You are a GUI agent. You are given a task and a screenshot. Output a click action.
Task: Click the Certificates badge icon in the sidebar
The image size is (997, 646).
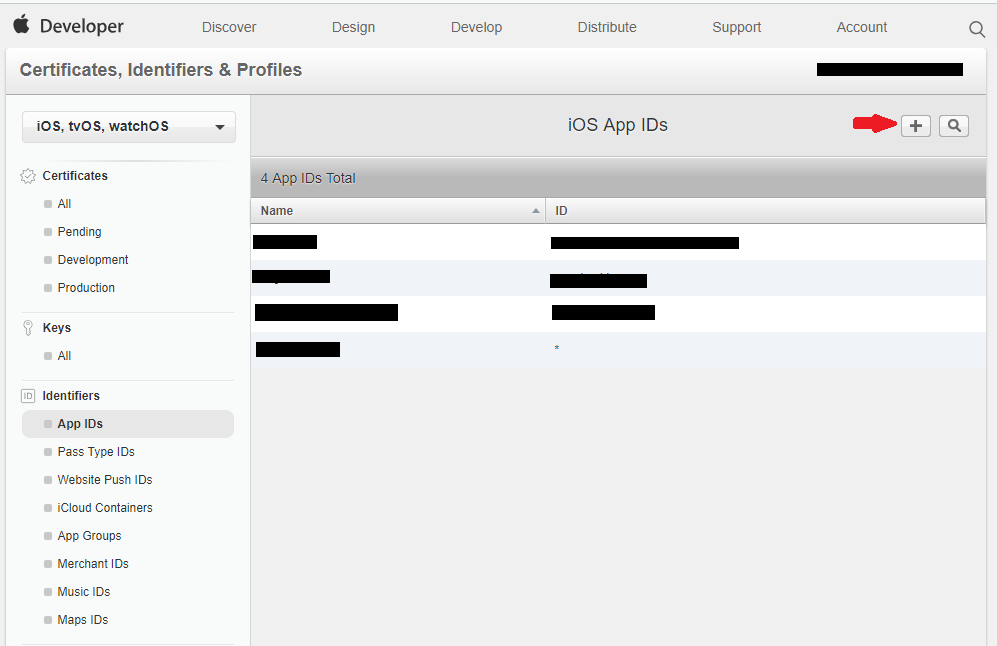(27, 174)
